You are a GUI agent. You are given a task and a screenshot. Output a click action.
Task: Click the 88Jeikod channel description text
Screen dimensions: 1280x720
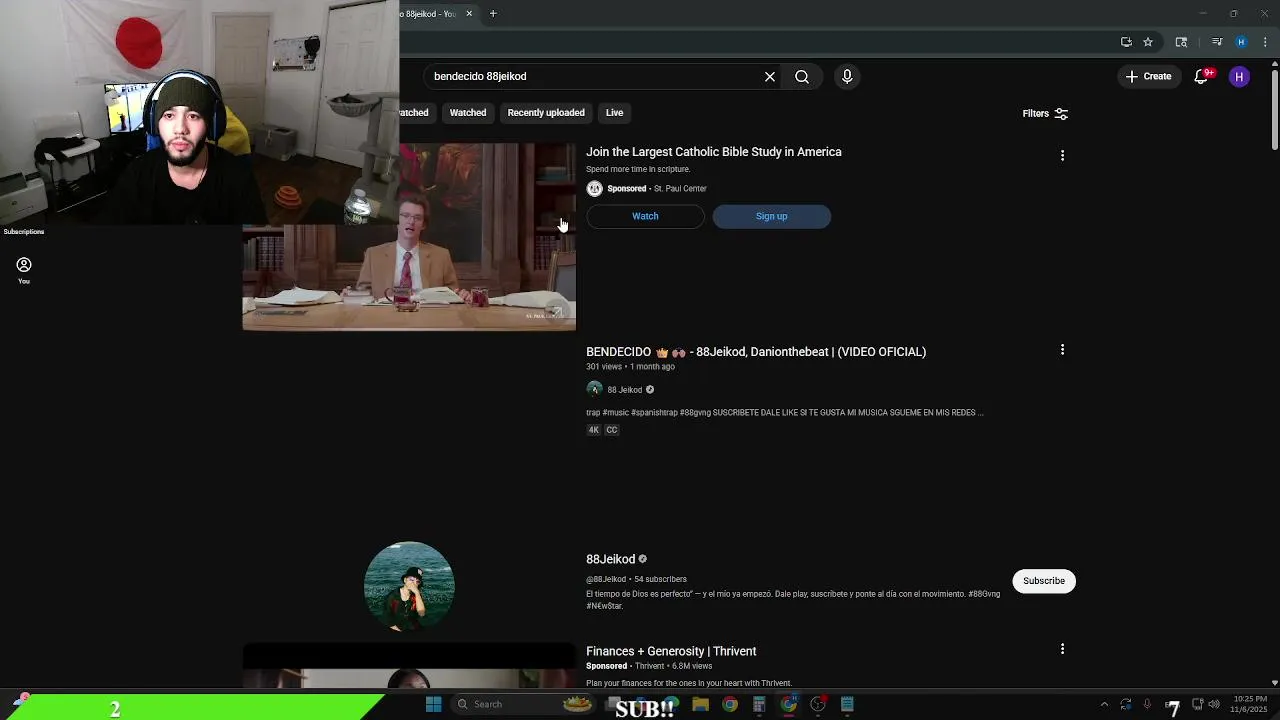click(x=793, y=600)
